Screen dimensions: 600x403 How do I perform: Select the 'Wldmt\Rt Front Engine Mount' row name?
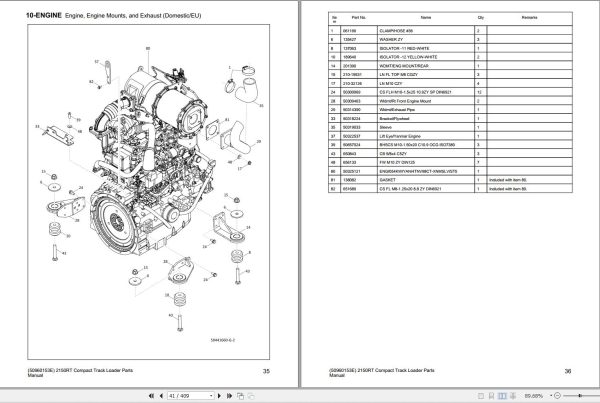[x=405, y=101]
